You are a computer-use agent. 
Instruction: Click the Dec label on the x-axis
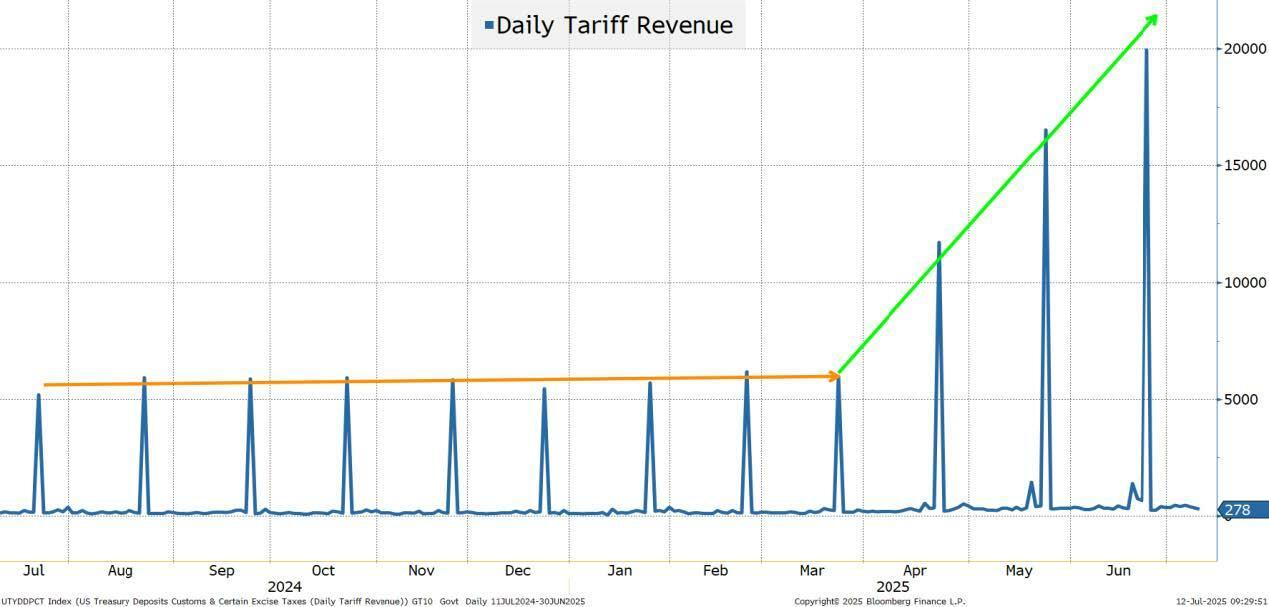coord(517,570)
